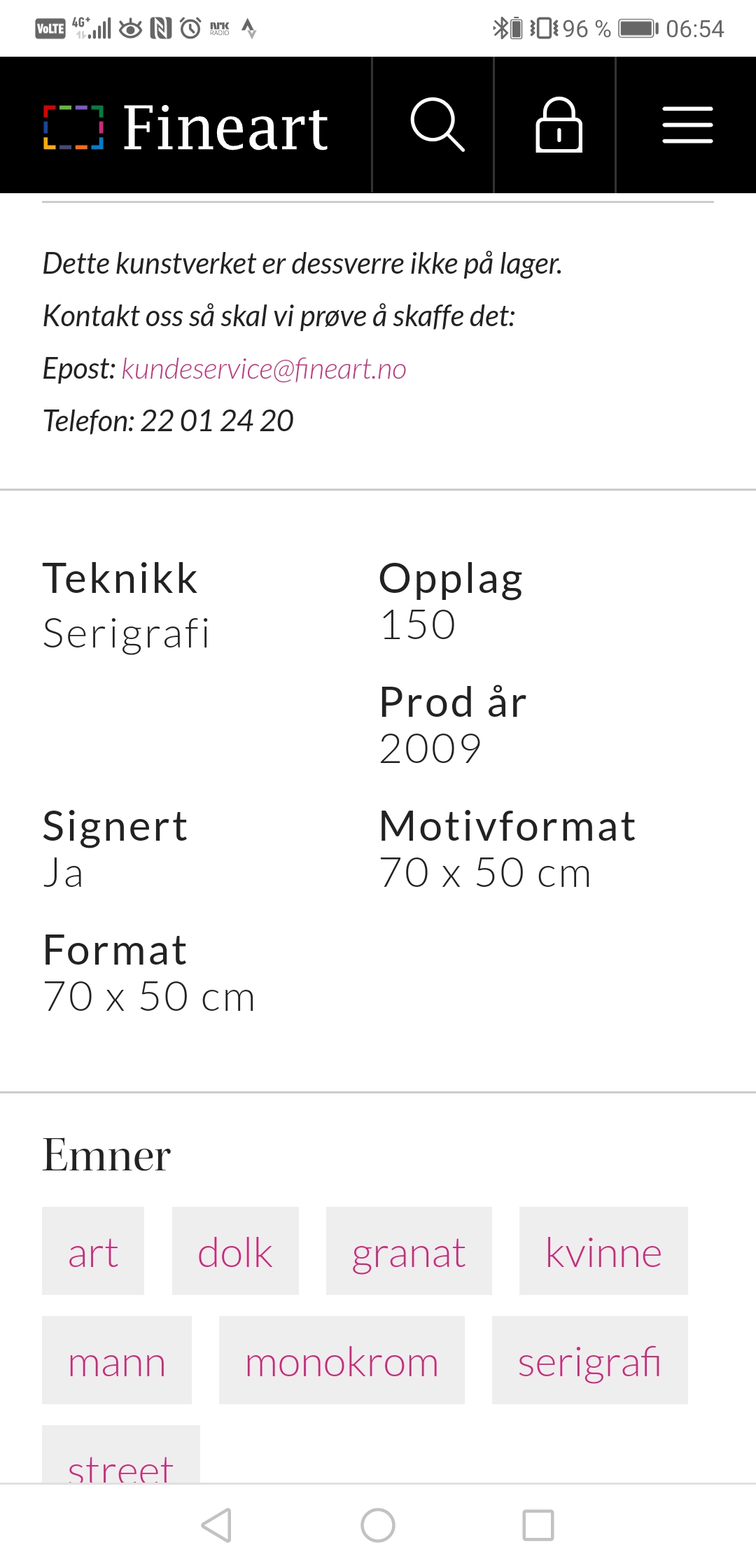Select the 'art' topic tag
Viewport: 756px width, 1568px height.
pos(93,1251)
